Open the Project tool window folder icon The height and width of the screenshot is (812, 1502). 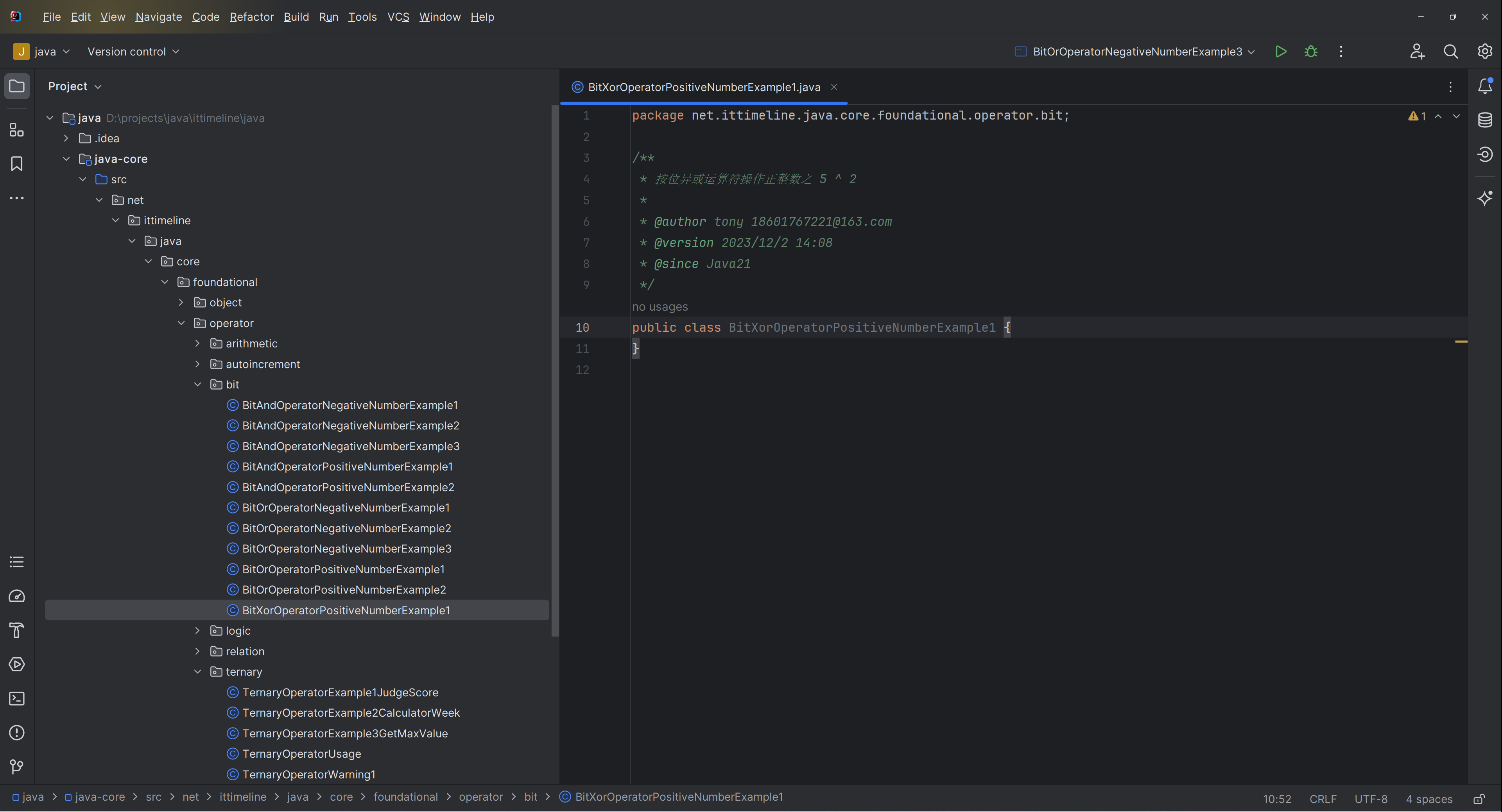(x=17, y=86)
